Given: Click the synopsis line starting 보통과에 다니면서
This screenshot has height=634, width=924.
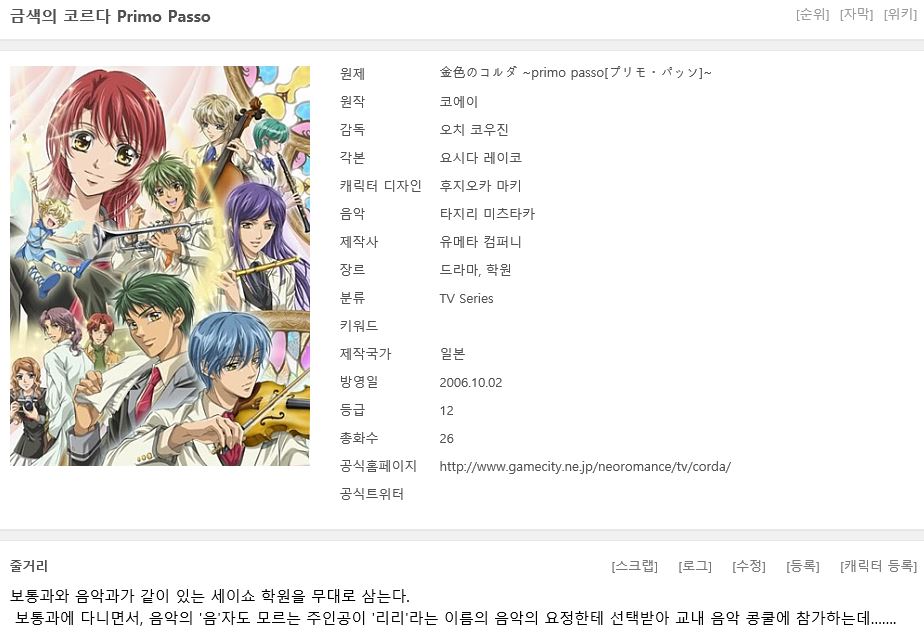Looking at the screenshot, I should 456,619.
